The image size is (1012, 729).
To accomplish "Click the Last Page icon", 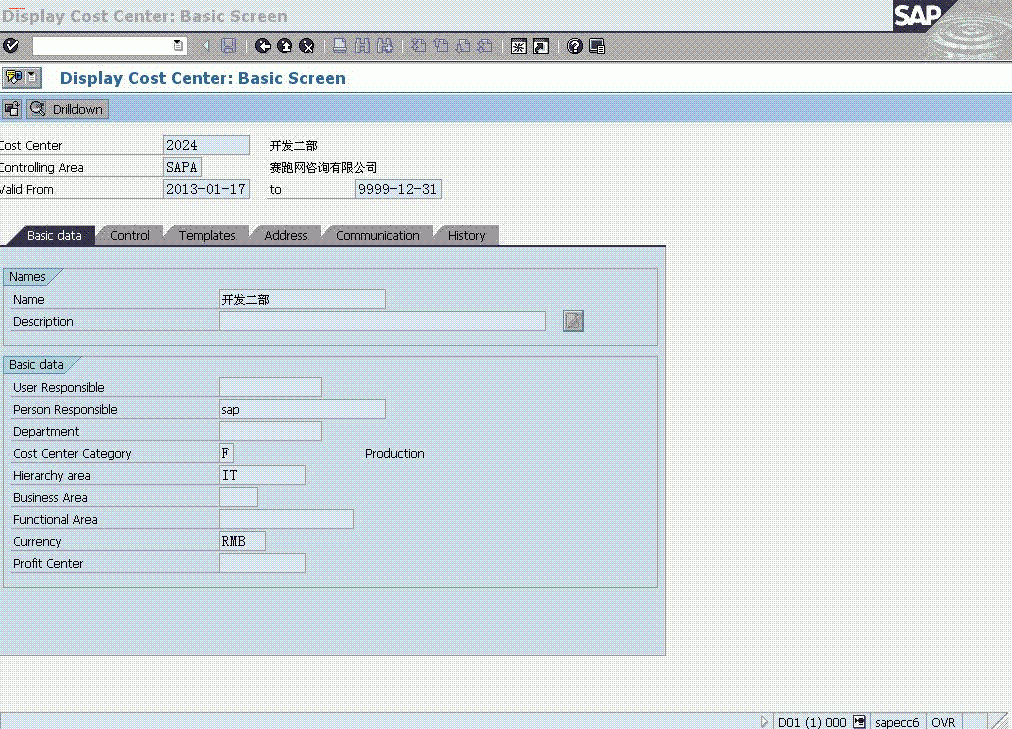I will click(485, 46).
